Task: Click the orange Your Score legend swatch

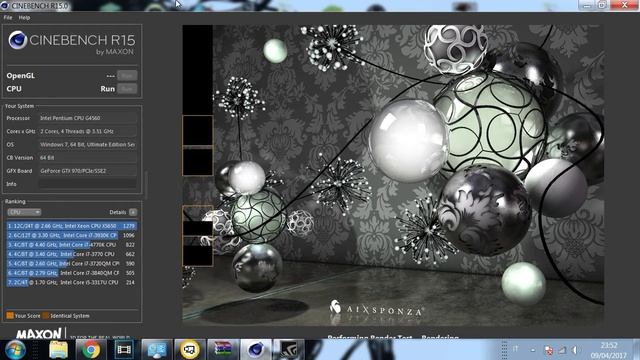Action: click(x=10, y=316)
